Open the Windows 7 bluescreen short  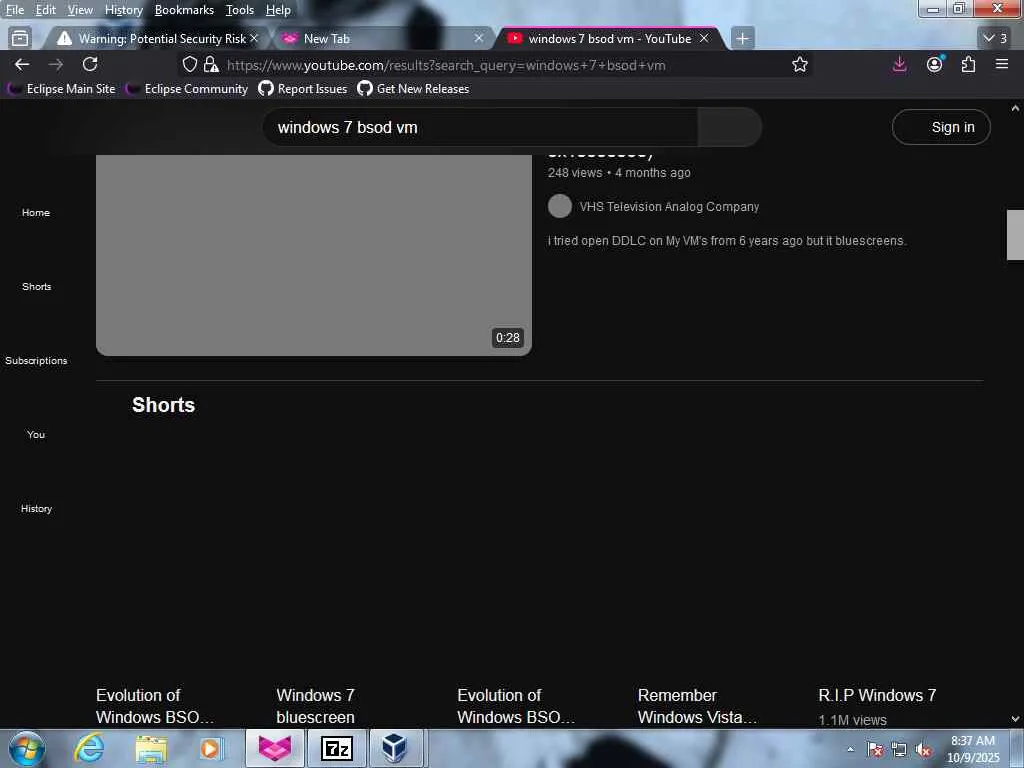tap(315, 706)
